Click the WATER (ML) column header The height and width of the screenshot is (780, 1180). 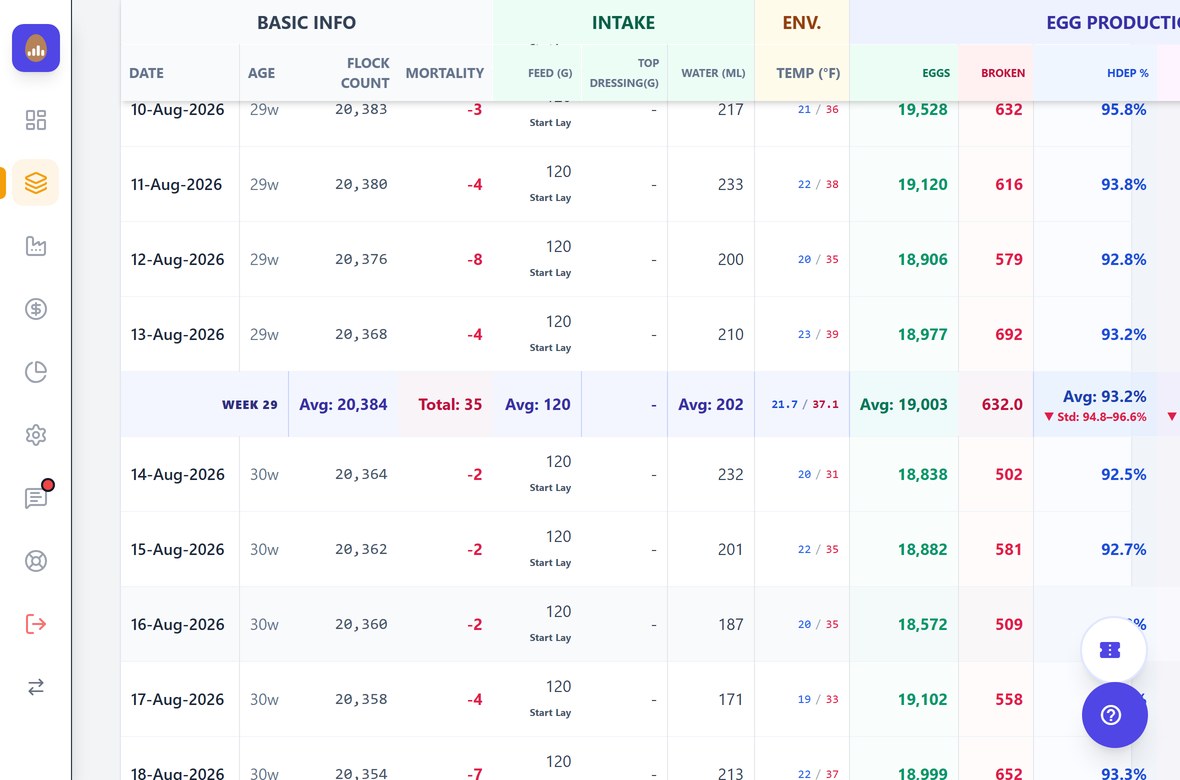(713, 73)
